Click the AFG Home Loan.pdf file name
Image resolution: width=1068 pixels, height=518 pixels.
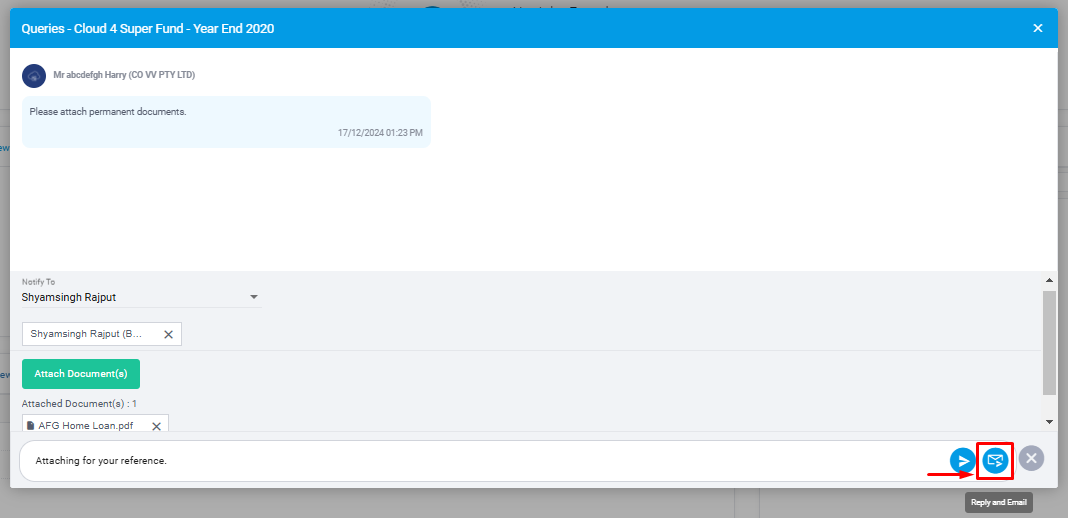tap(85, 426)
